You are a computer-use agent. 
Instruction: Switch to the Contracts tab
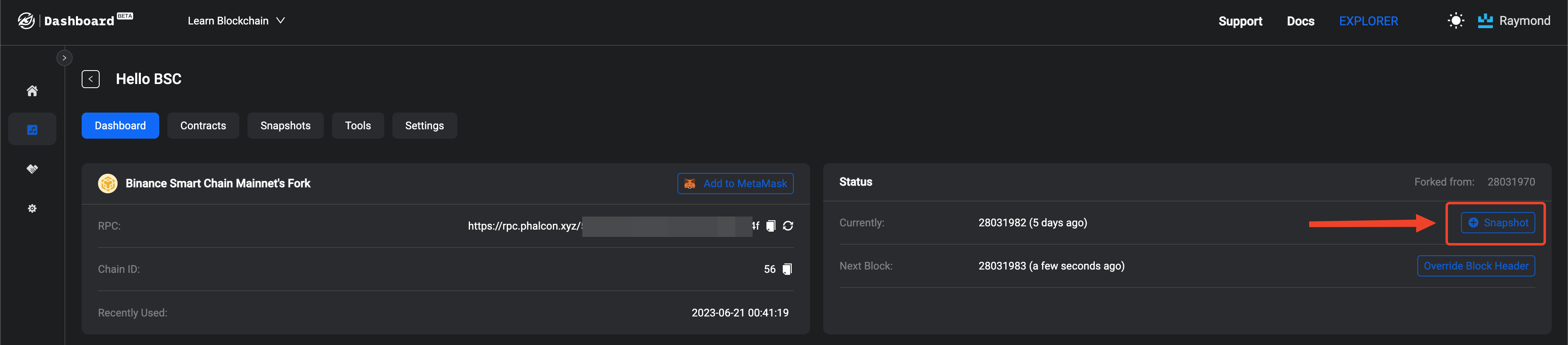tap(203, 126)
